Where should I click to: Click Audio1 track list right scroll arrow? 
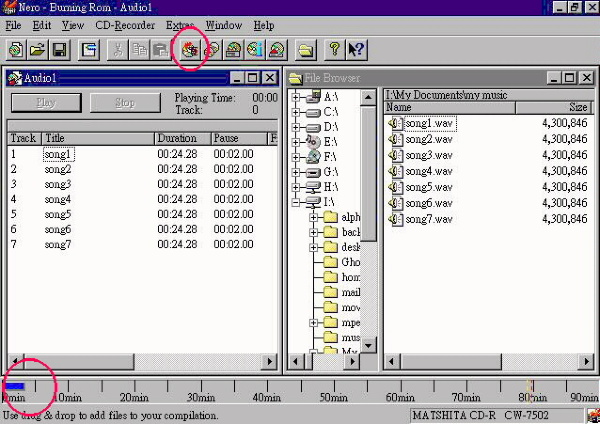[269, 362]
